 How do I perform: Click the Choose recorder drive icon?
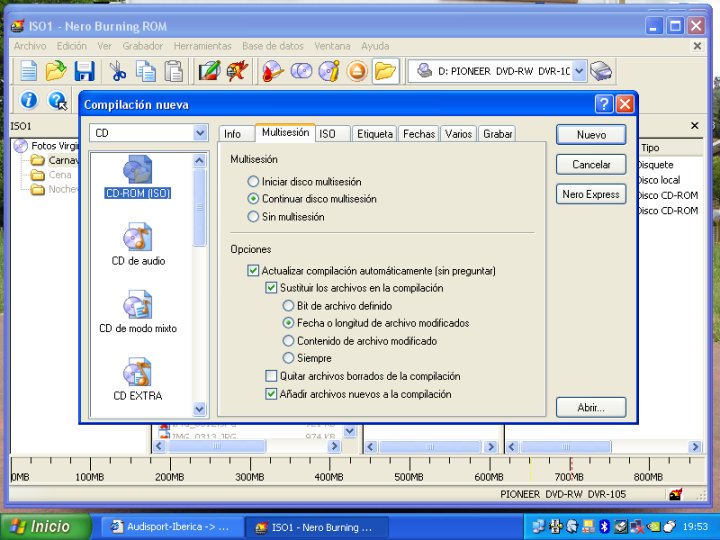click(x=601, y=71)
